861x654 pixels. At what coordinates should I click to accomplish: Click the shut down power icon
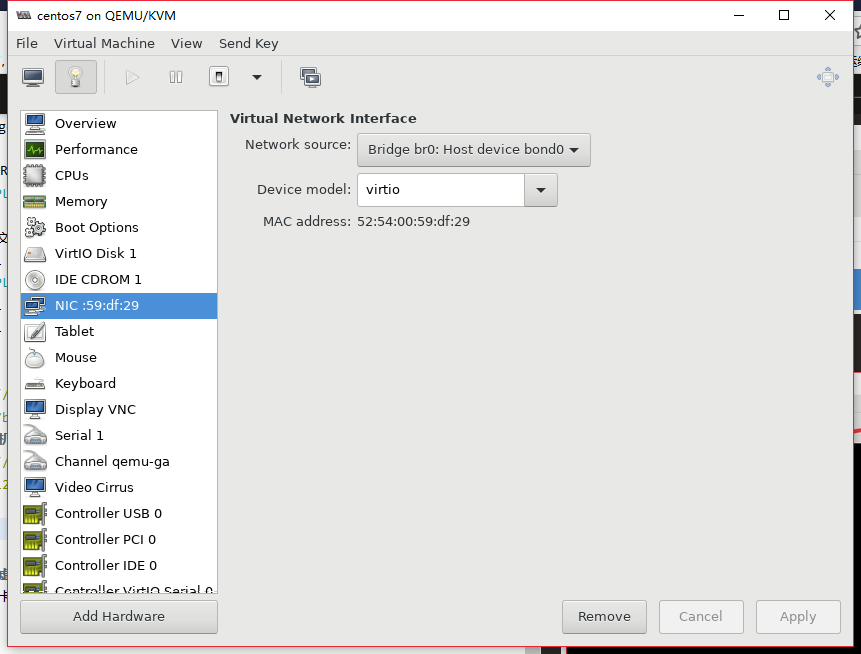(x=219, y=77)
